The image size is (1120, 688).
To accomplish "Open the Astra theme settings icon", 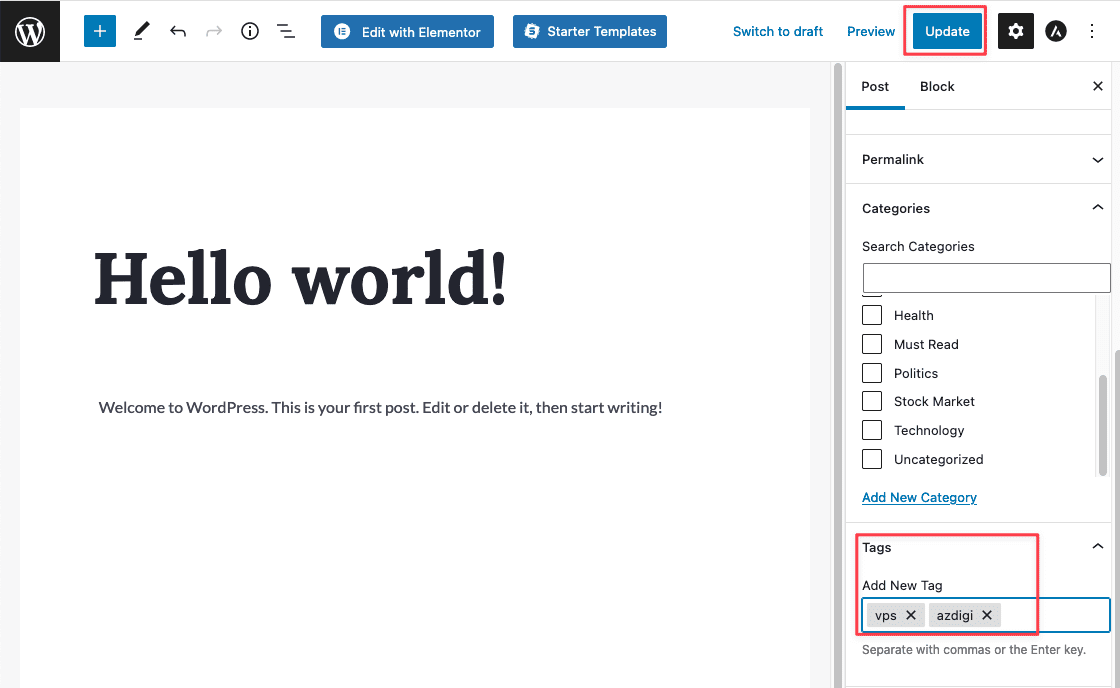I will pyautogui.click(x=1056, y=31).
